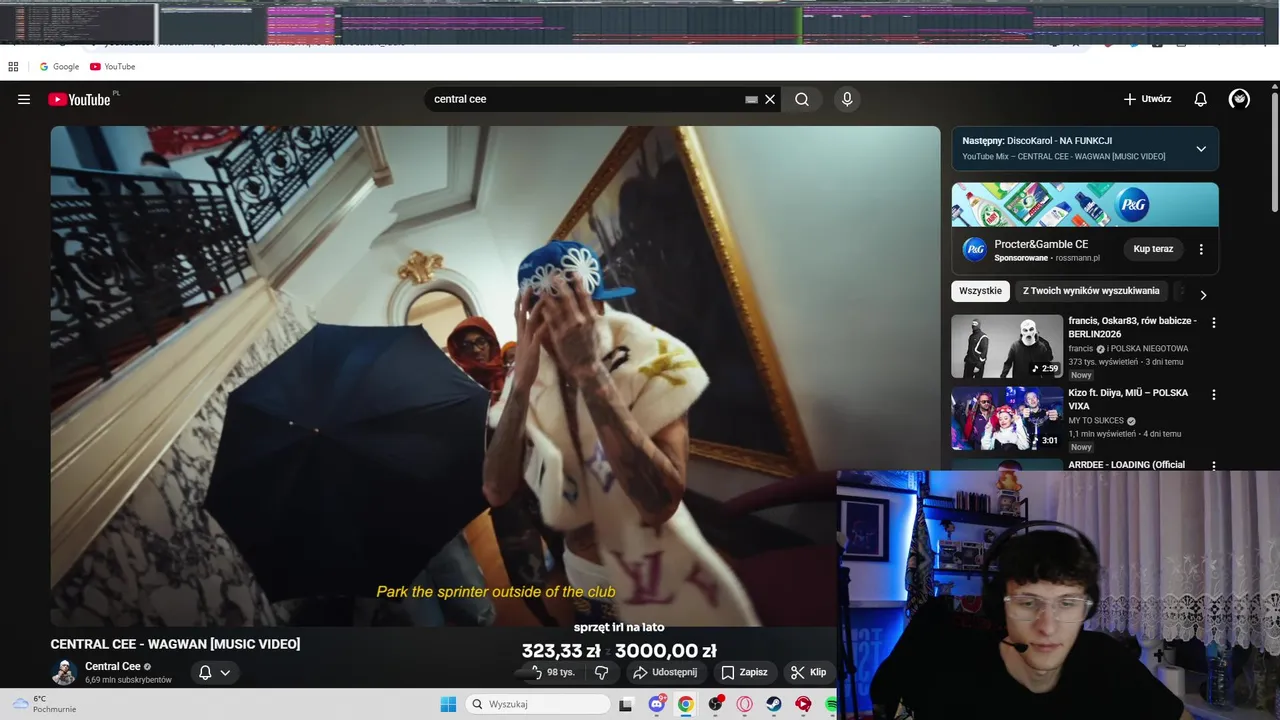The width and height of the screenshot is (1280, 720).
Task: Toggle the subscription notification bell
Action: 205,673
